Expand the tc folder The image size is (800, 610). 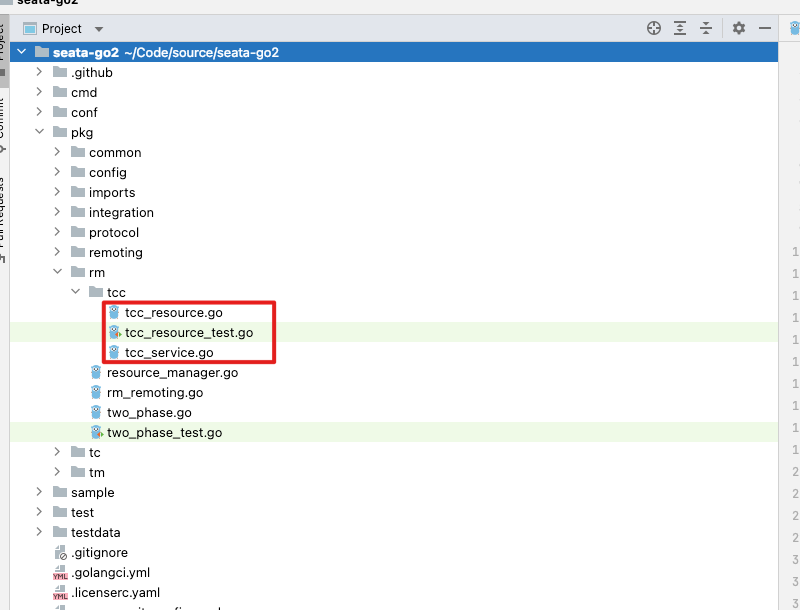57,452
